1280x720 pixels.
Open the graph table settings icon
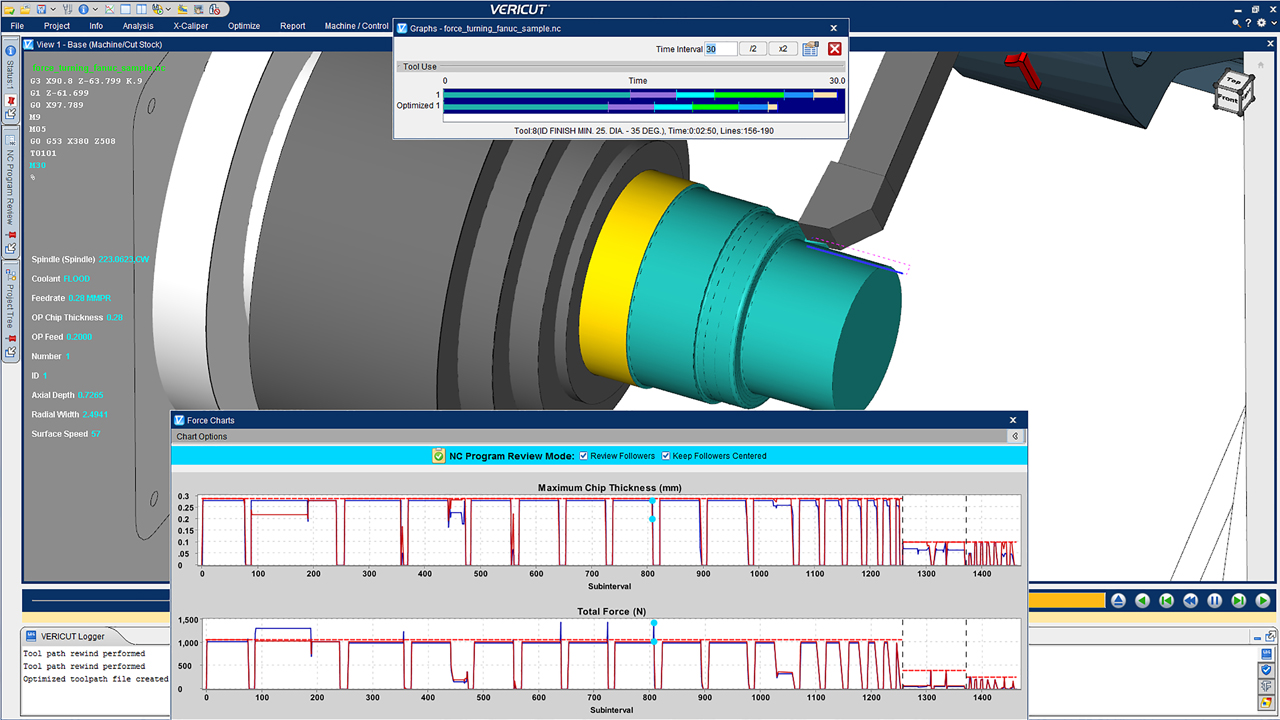coord(810,49)
